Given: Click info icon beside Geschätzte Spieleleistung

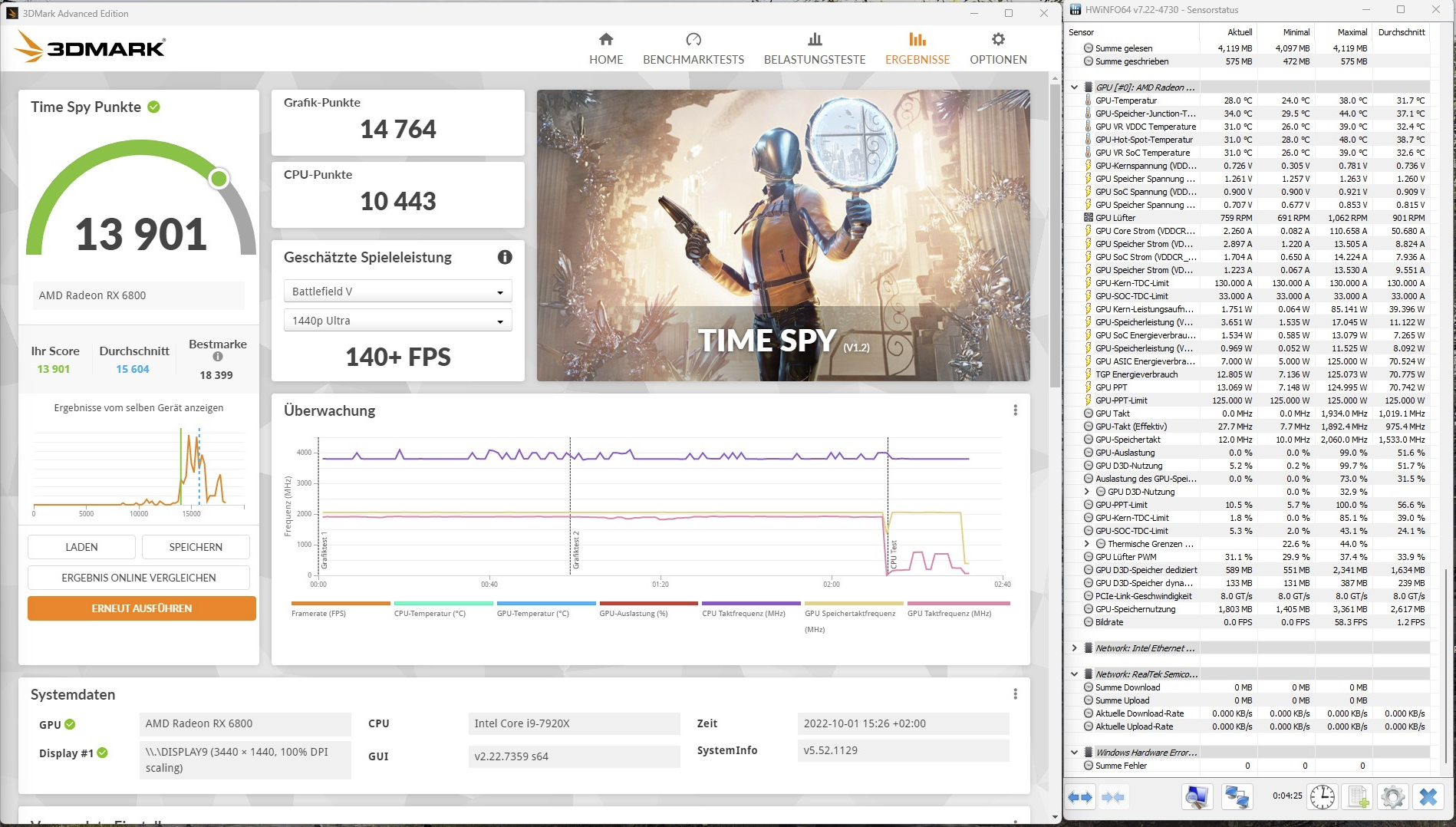Looking at the screenshot, I should pos(505,258).
